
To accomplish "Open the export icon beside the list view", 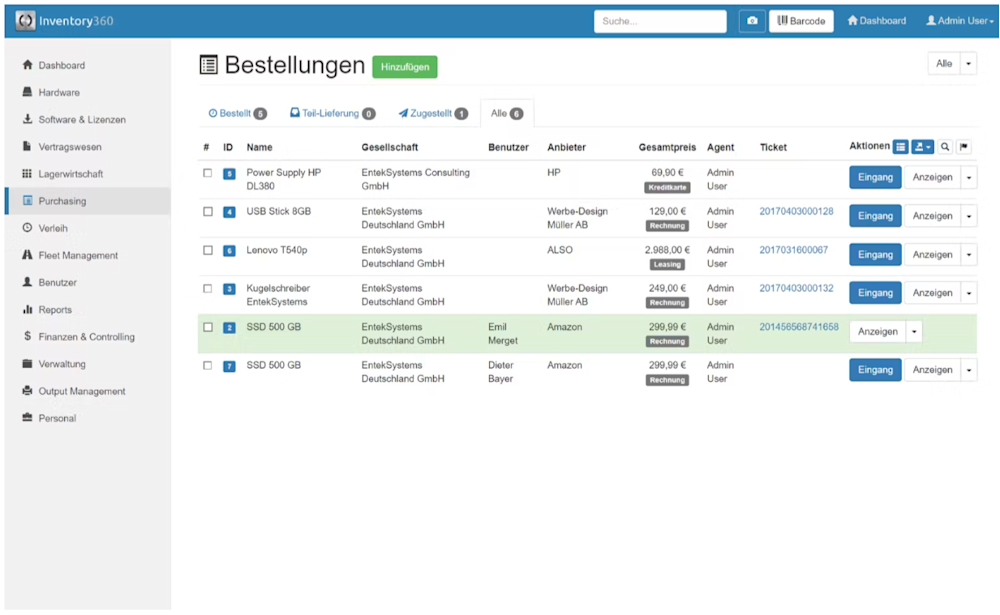I will (922, 146).
